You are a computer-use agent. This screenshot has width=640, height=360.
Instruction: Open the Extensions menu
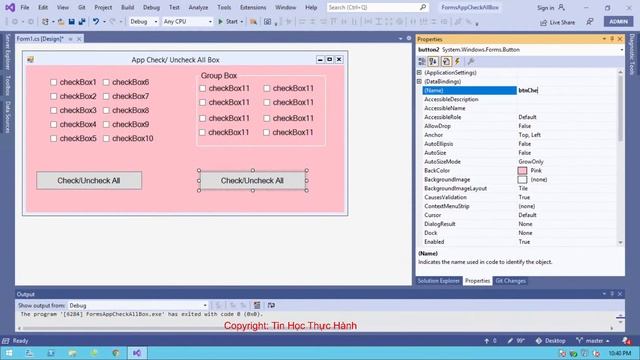tap(253, 7)
